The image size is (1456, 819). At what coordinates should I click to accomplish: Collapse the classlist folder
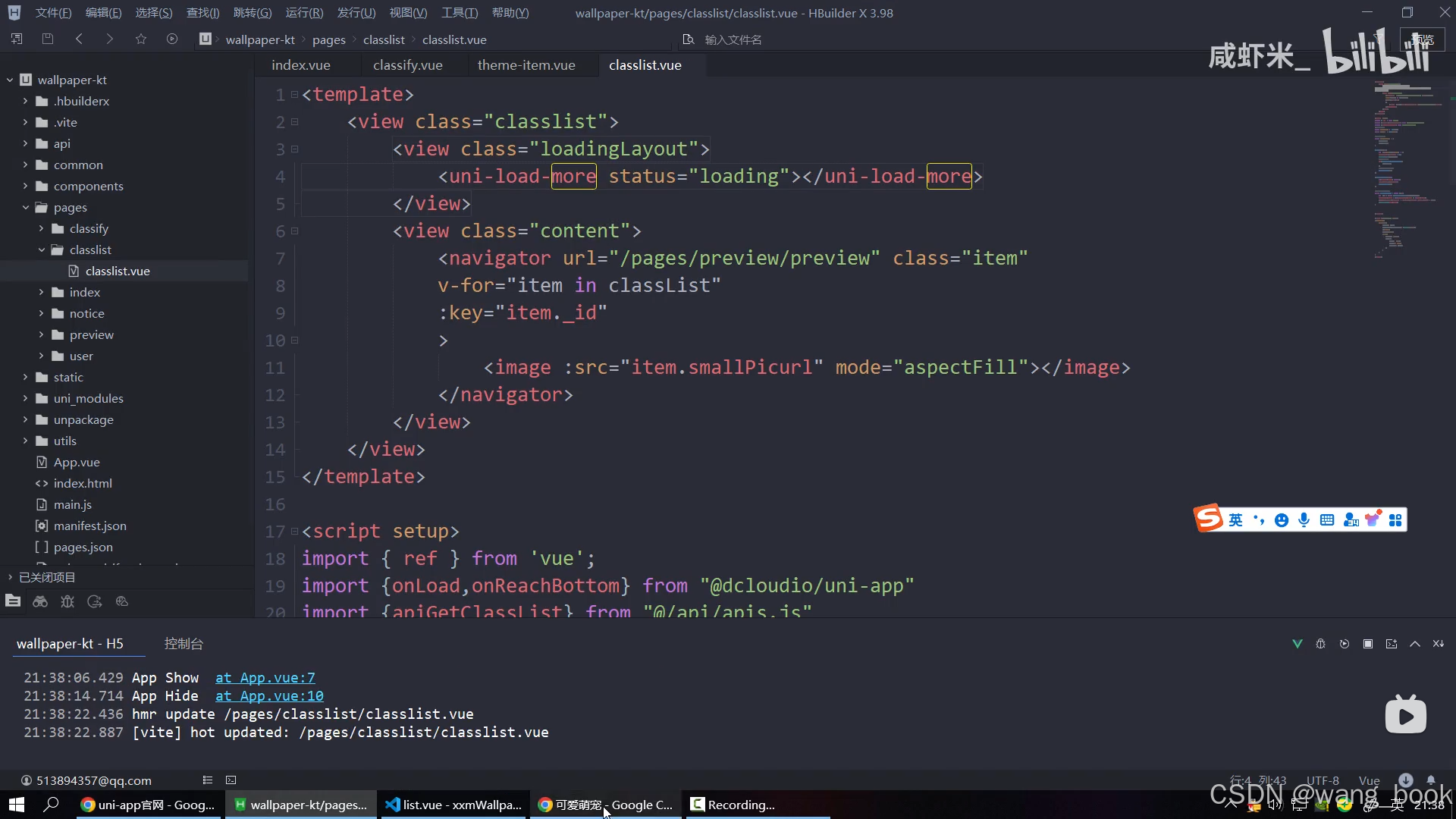[x=42, y=249]
